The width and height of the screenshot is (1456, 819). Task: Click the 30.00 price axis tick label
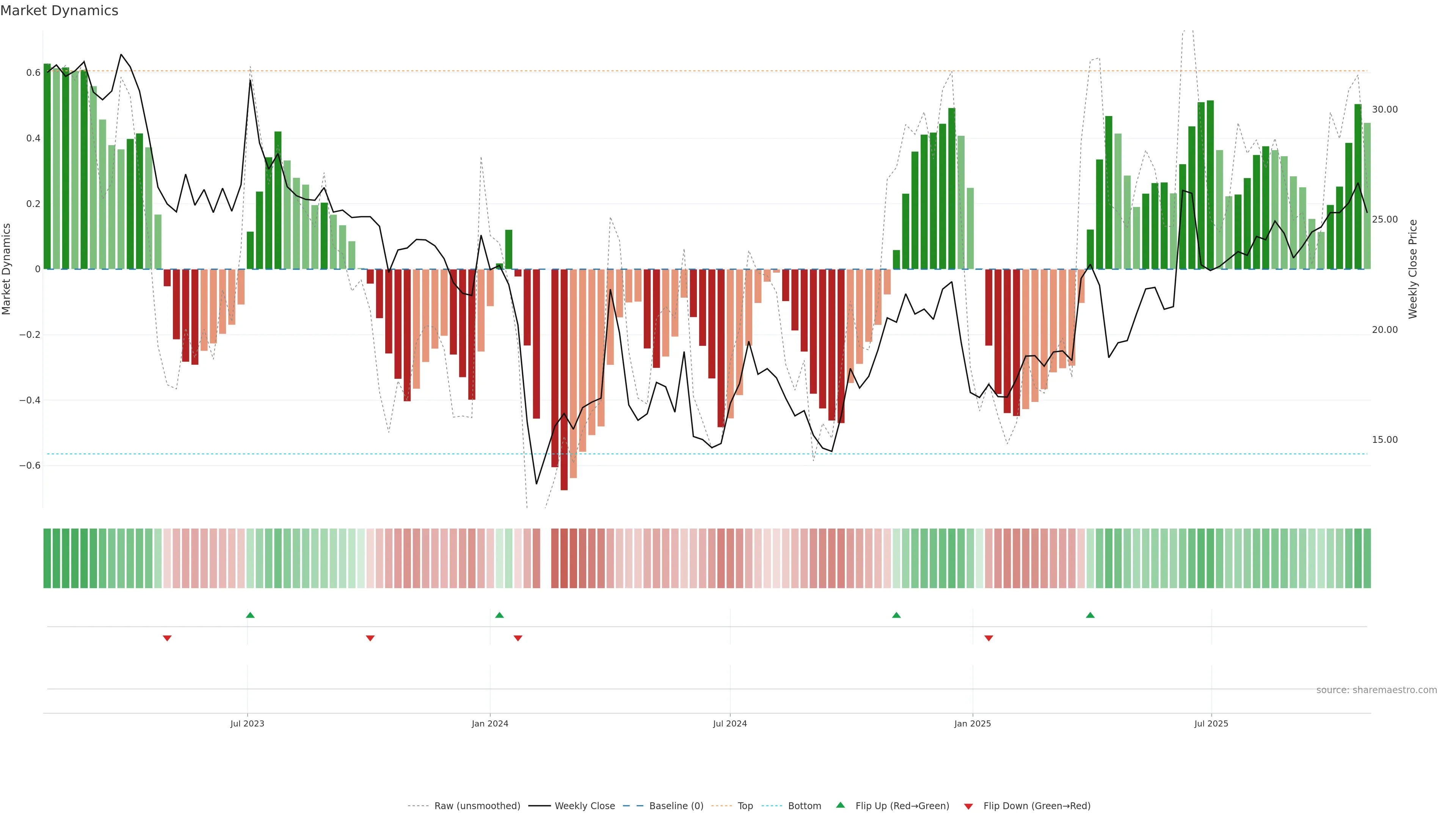[1384, 110]
